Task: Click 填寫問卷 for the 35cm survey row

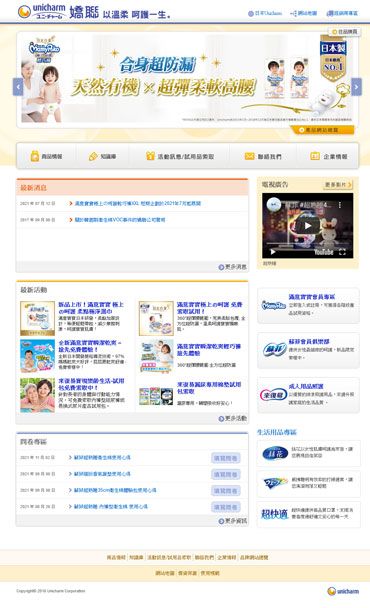Action: (x=226, y=491)
